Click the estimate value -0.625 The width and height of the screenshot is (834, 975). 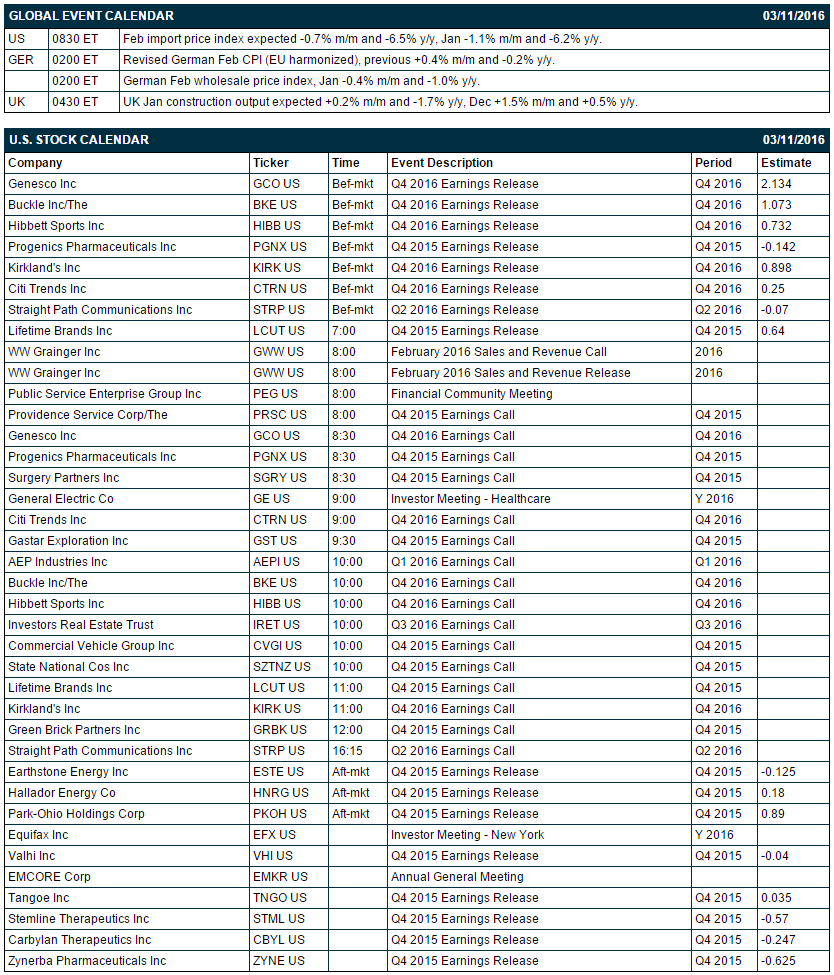(778, 961)
